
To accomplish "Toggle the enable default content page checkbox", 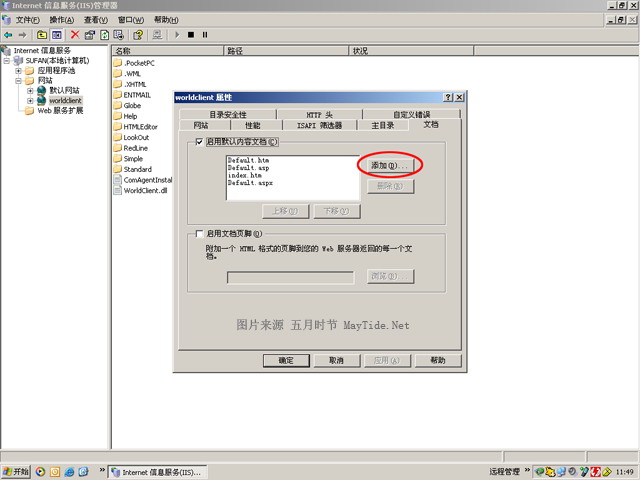I will pyautogui.click(x=200, y=142).
